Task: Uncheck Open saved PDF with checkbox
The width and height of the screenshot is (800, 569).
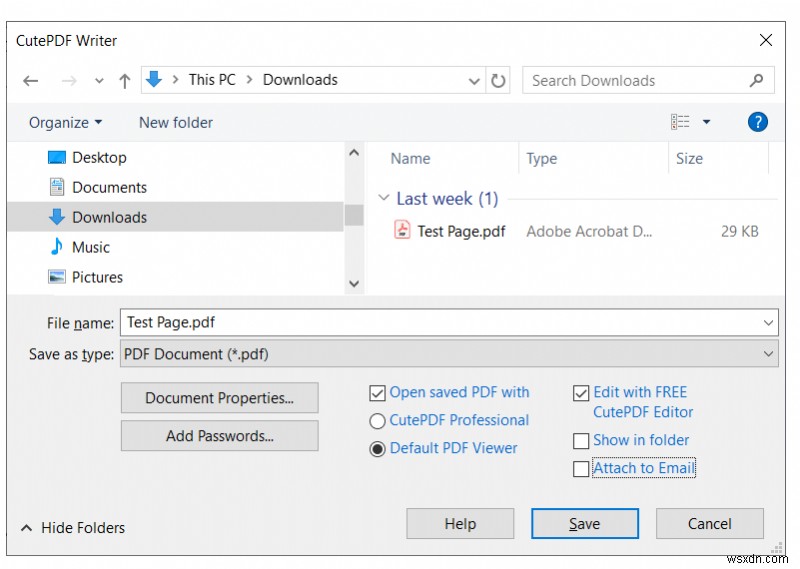Action: 377,393
